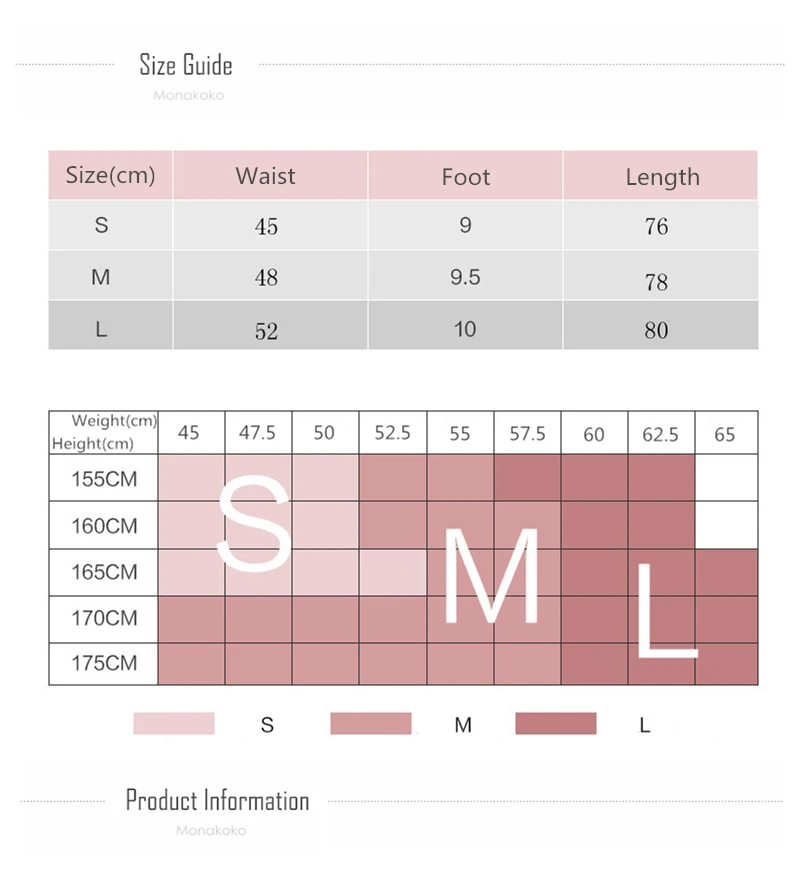Viewport: 800px width, 879px height.
Task: Click the 155CM height row label
Action: tap(104, 479)
